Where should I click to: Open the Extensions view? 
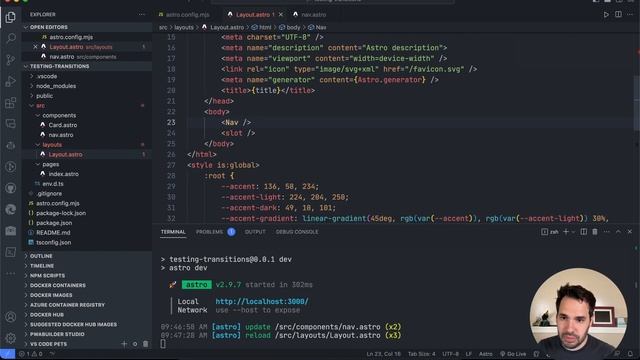pos(11,102)
